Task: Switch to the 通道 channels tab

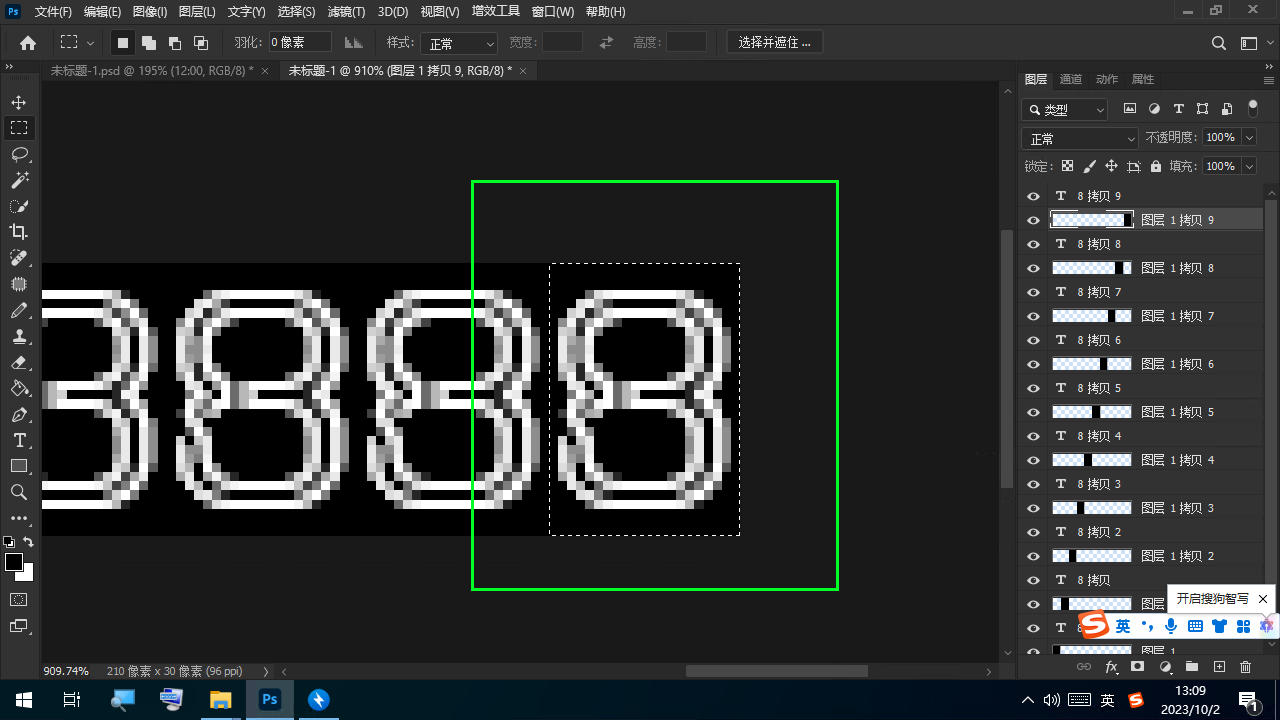Action: pos(1071,79)
